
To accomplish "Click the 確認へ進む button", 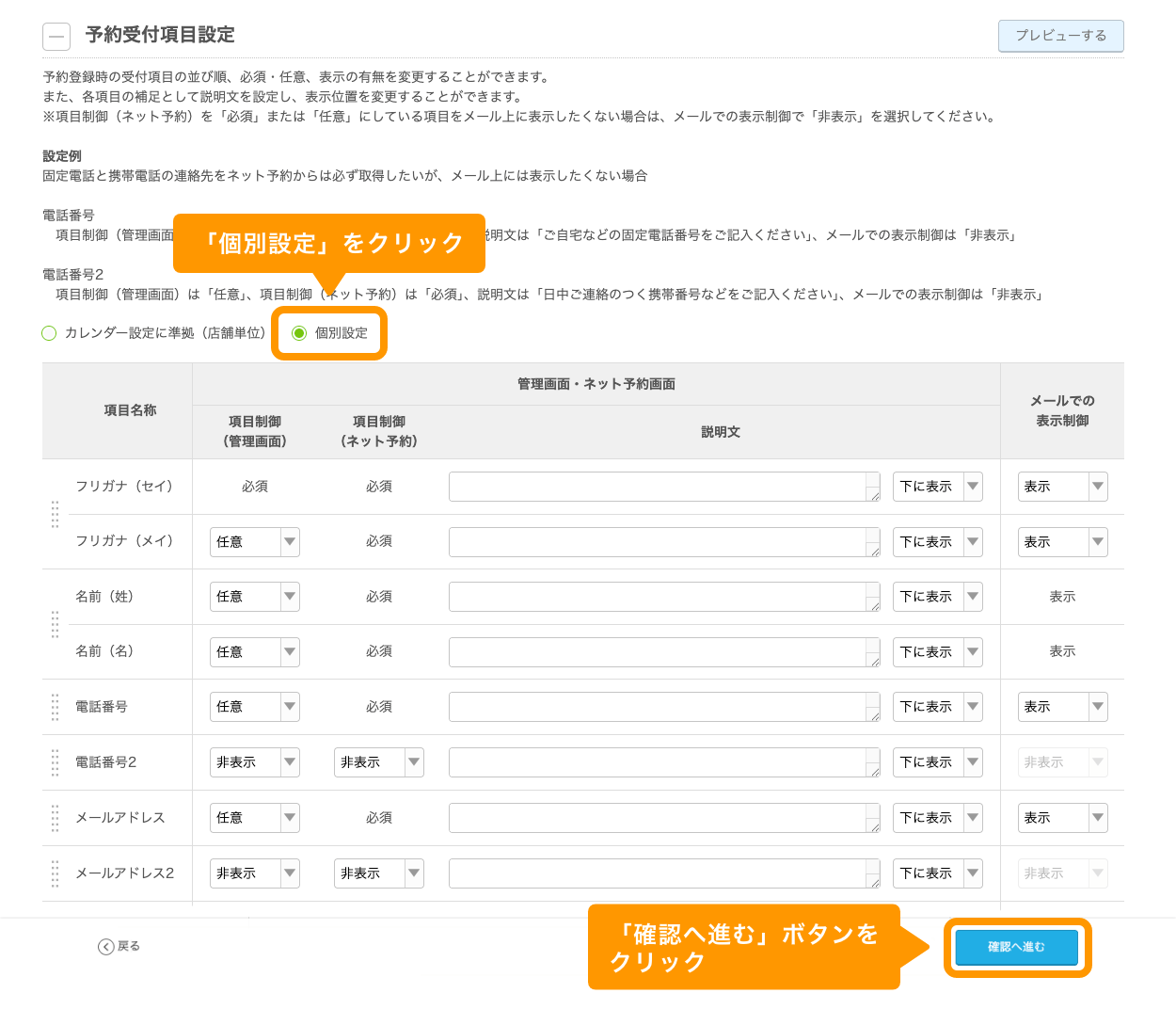I will (x=1016, y=947).
